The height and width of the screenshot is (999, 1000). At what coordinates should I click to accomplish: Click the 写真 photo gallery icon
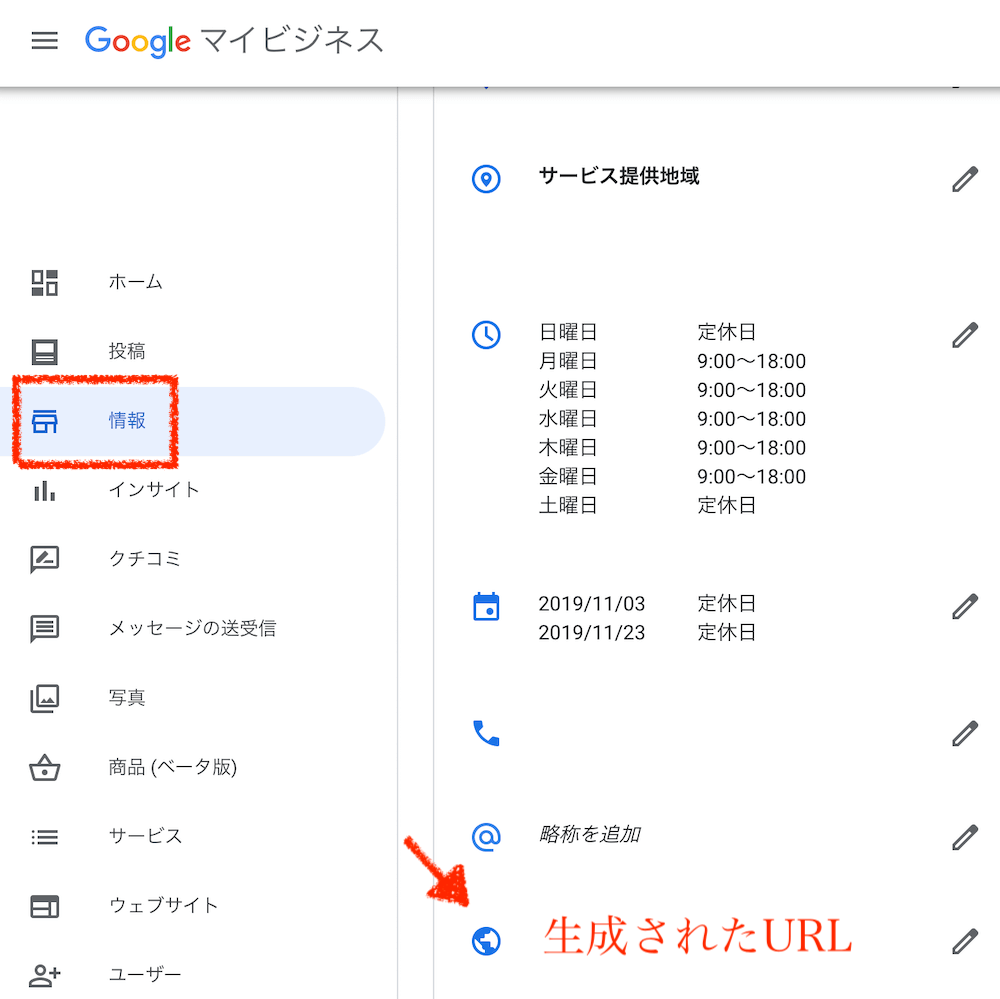(45, 698)
